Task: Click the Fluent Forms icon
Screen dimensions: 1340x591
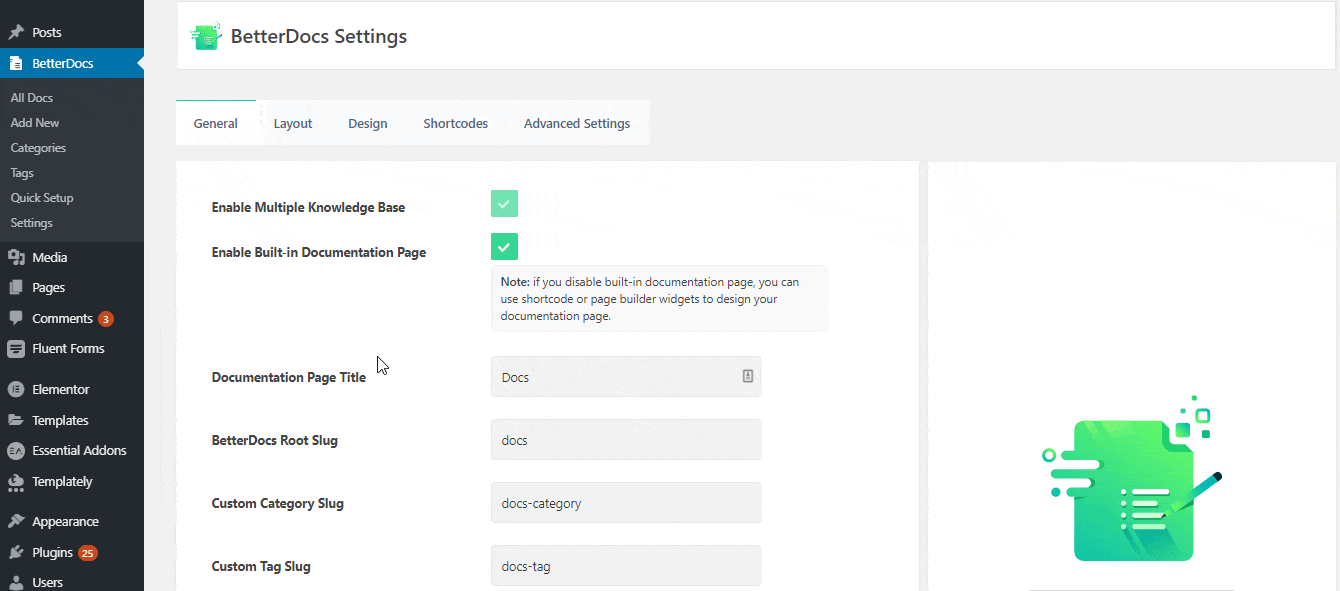Action: 16,349
